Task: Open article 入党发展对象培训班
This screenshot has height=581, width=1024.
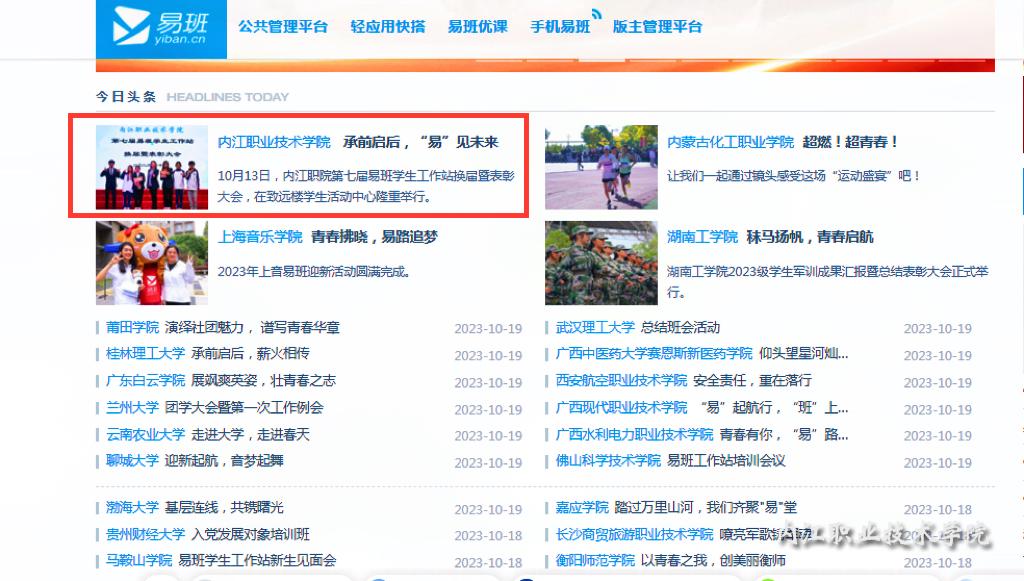Action: point(250,535)
